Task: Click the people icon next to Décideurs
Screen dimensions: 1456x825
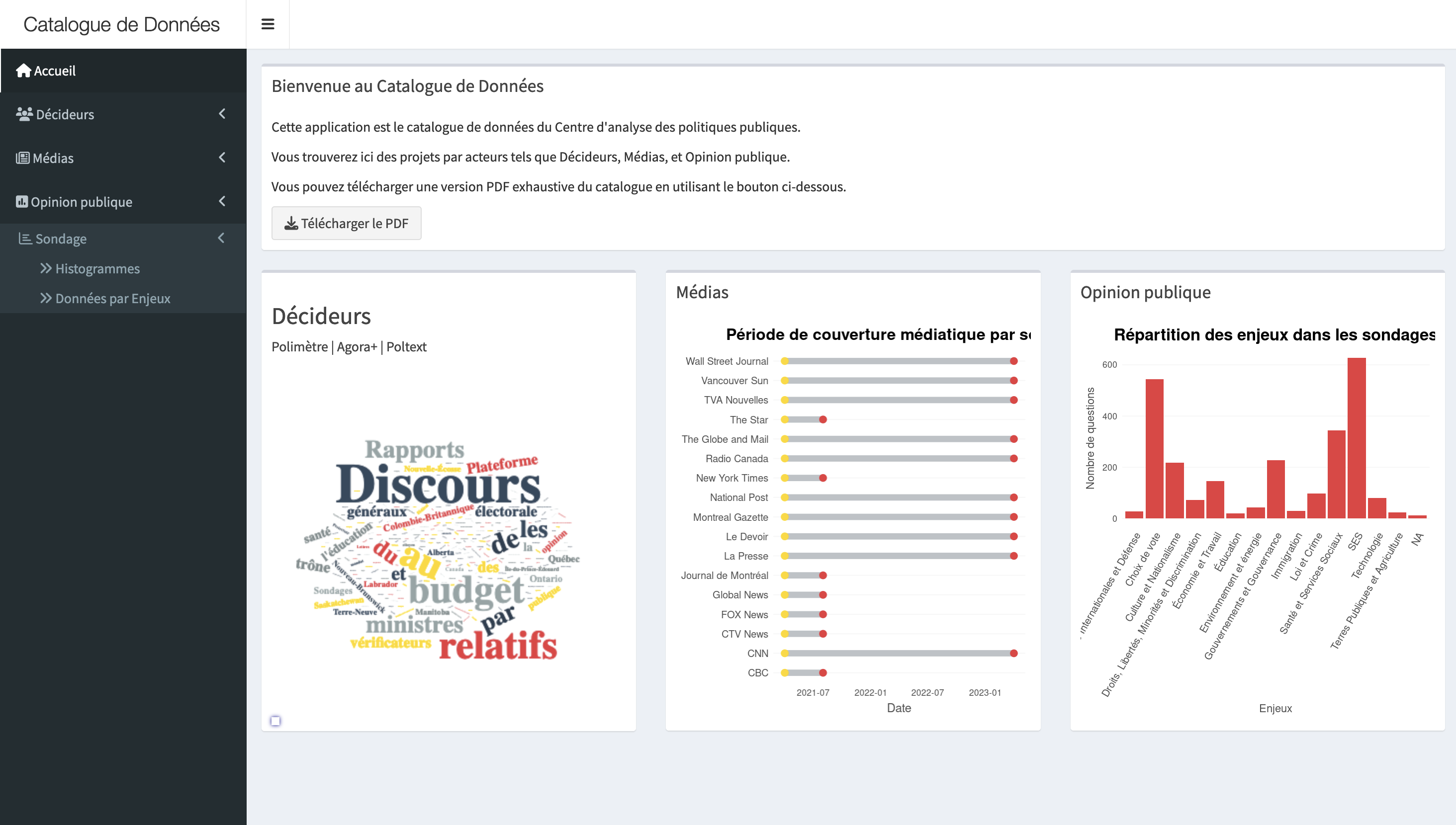Action: click(x=24, y=114)
